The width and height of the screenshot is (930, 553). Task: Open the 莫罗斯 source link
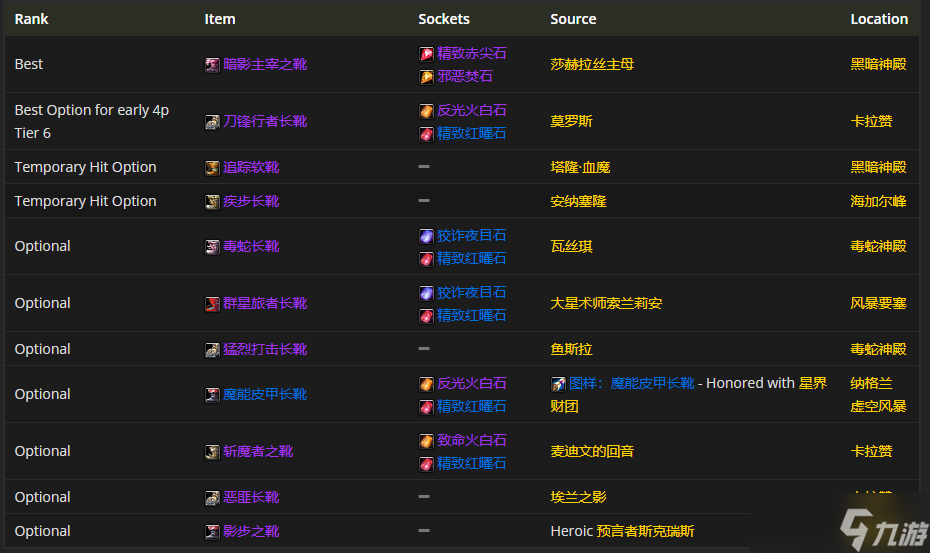(571, 121)
